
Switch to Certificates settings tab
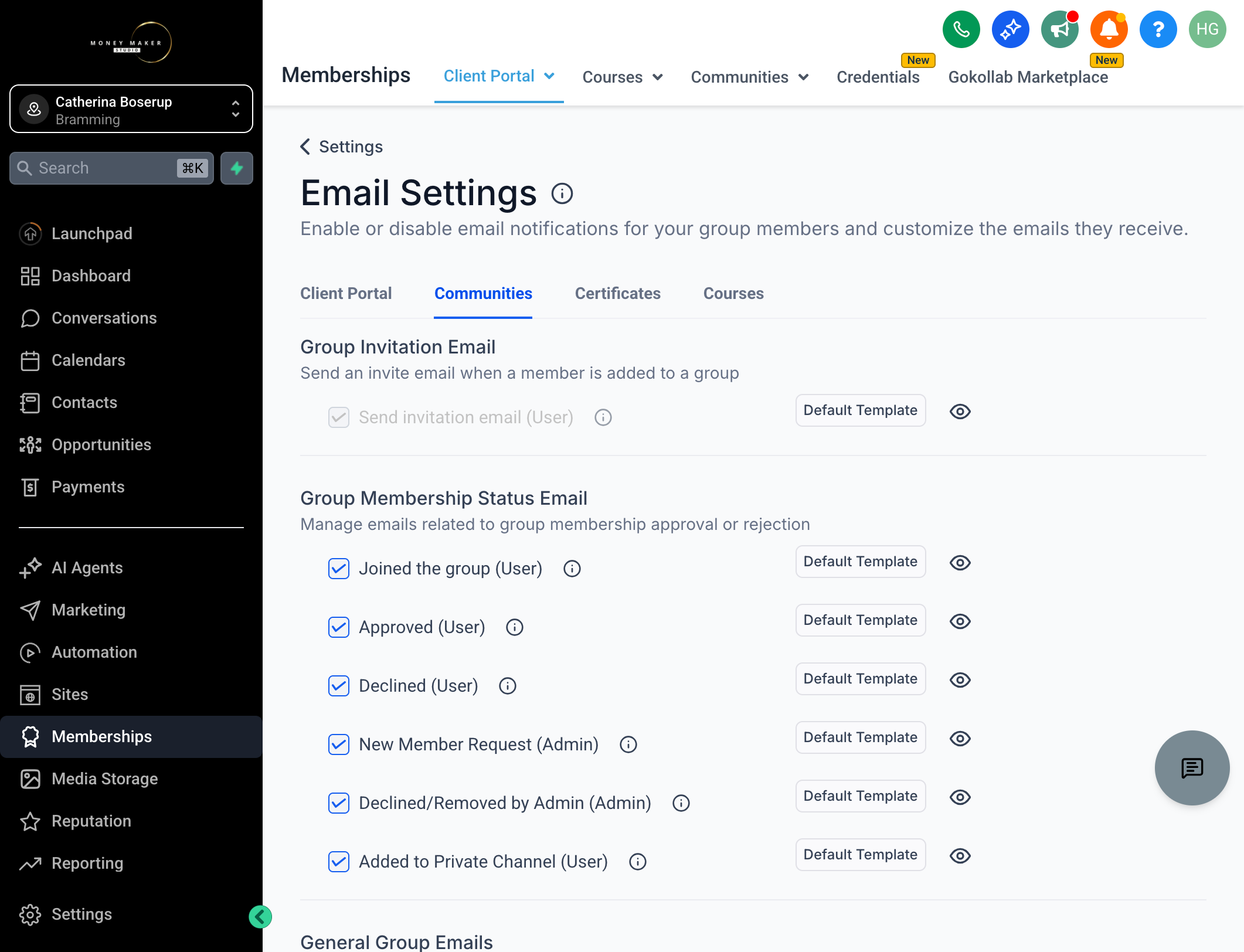[x=617, y=293]
